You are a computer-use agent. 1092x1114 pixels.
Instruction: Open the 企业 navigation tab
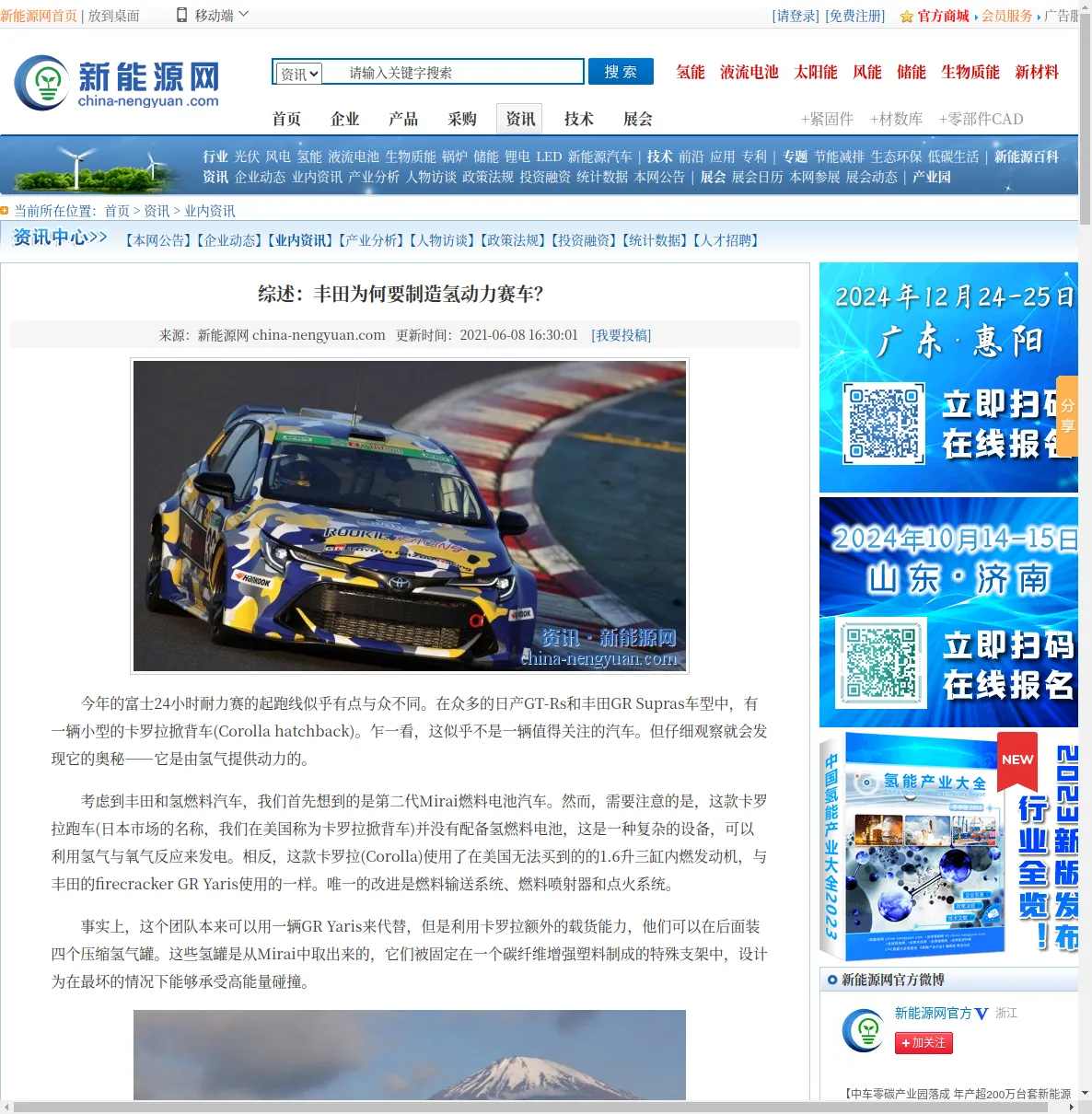coord(345,119)
